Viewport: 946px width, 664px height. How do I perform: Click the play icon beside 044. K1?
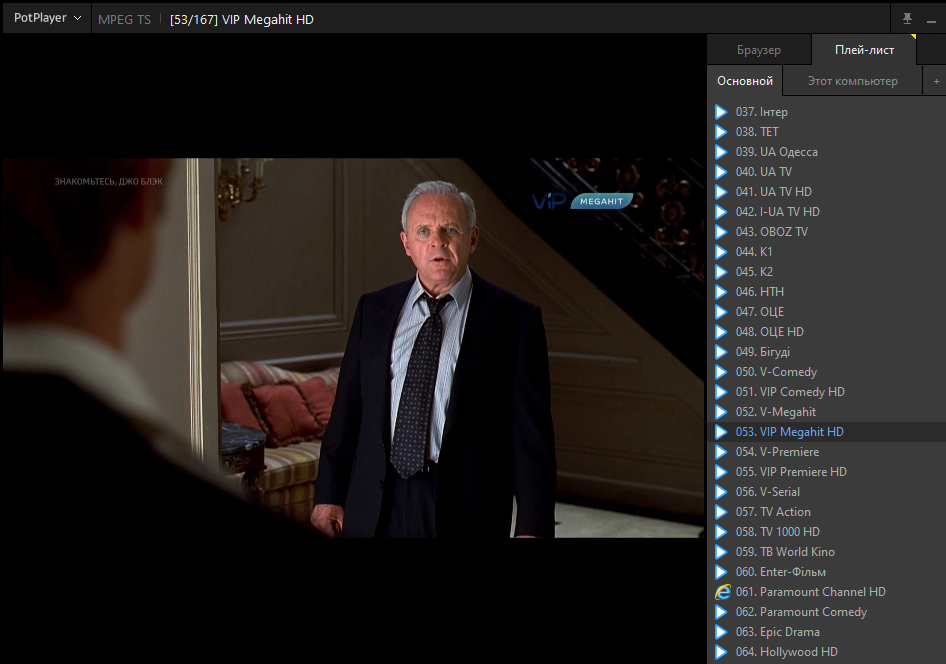point(721,251)
